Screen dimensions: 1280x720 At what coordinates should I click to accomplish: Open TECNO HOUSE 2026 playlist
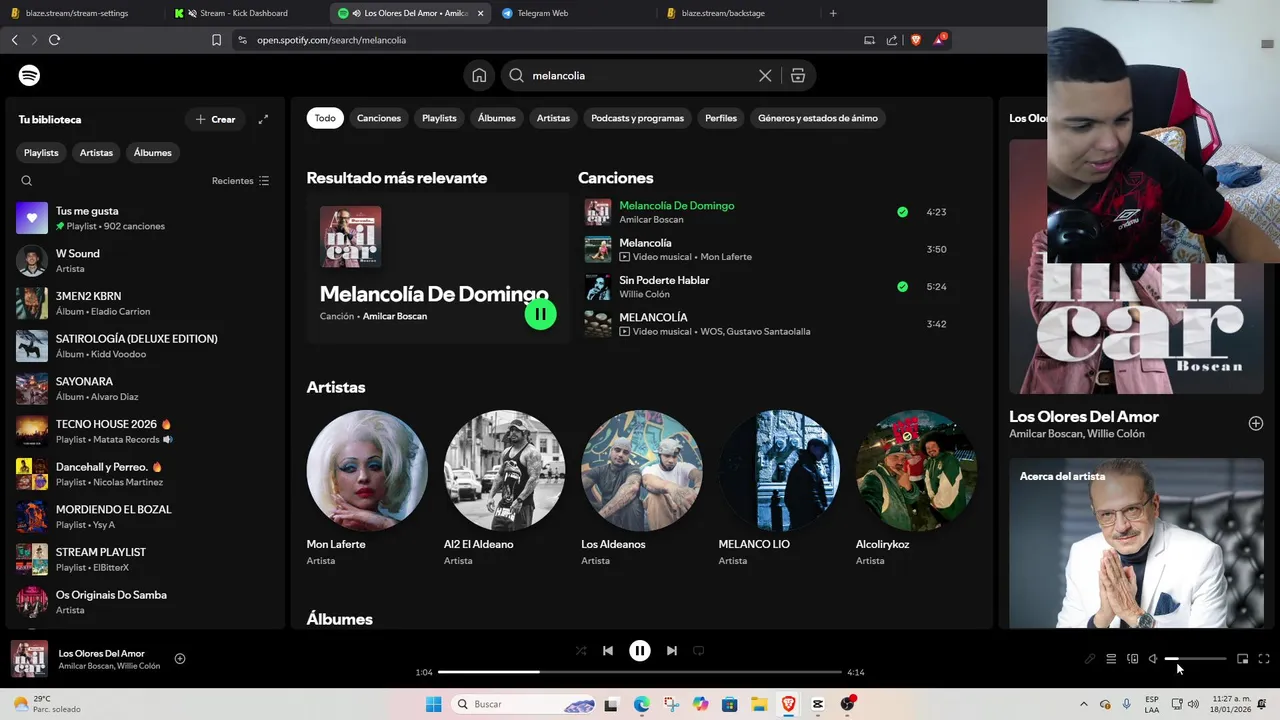coord(145,431)
